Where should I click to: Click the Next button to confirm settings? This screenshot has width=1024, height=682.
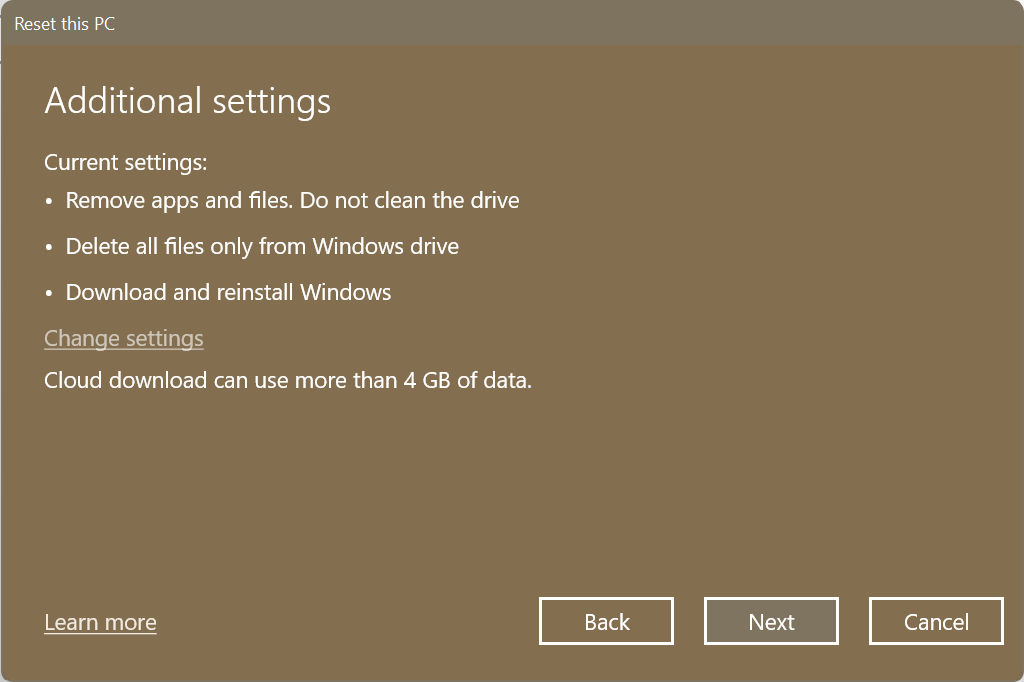click(770, 621)
